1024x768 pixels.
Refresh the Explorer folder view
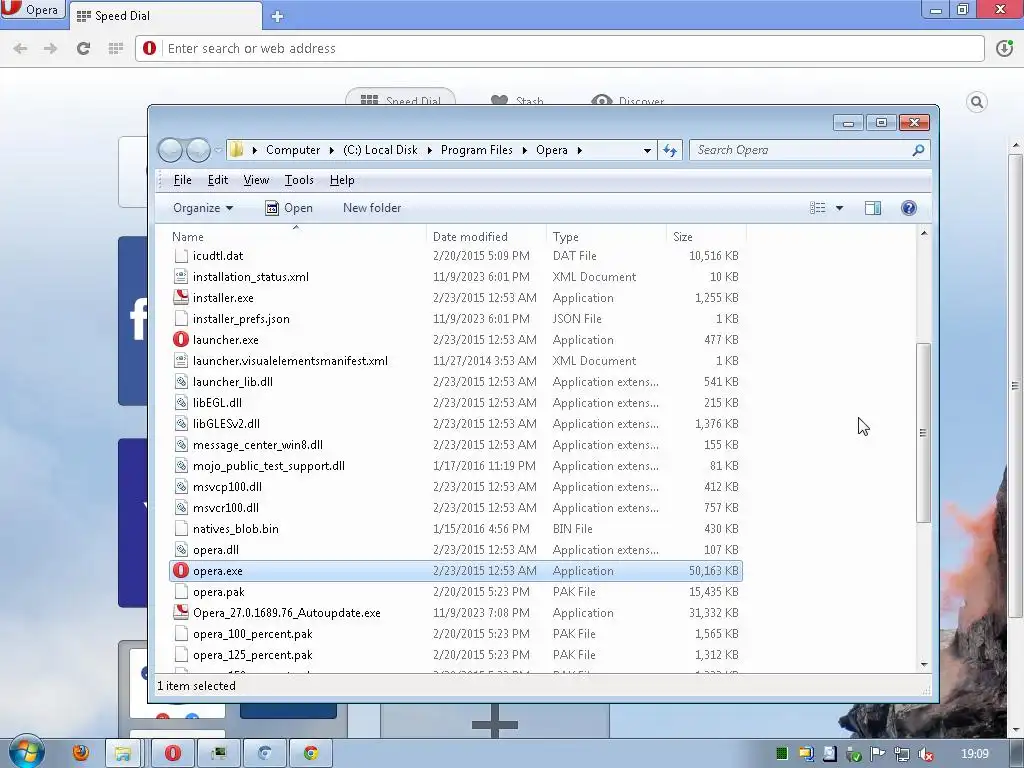coord(670,150)
